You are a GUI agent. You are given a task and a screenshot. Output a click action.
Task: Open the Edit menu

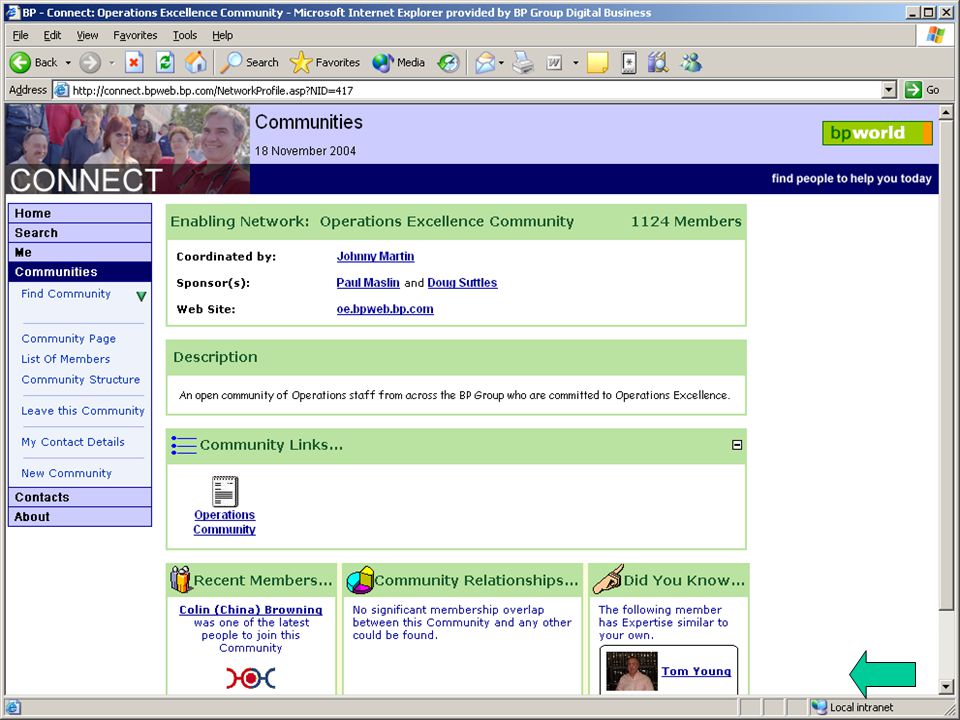(52, 36)
